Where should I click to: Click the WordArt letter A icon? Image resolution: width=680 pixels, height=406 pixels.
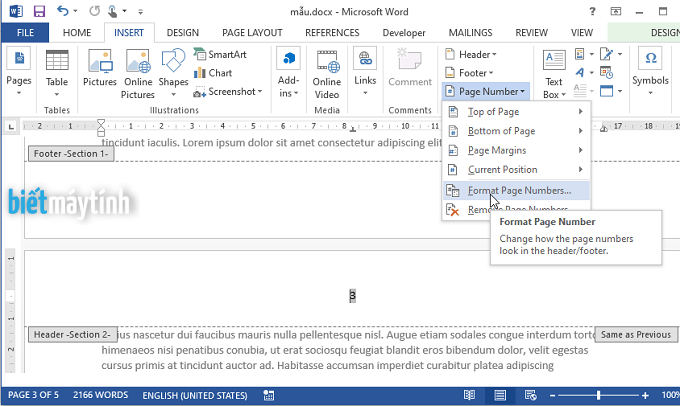[580, 73]
